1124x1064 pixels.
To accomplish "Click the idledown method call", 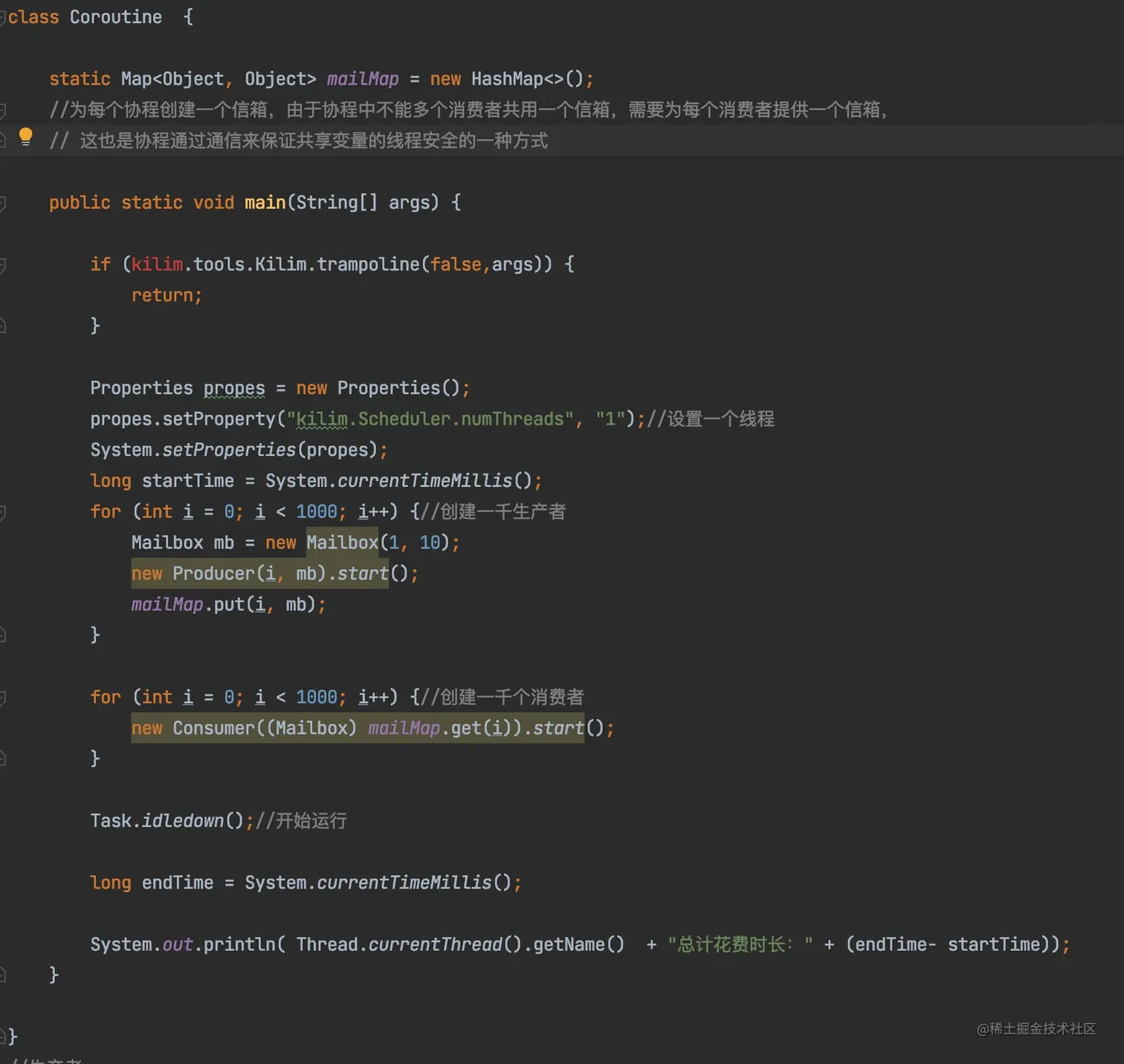I will (x=183, y=821).
